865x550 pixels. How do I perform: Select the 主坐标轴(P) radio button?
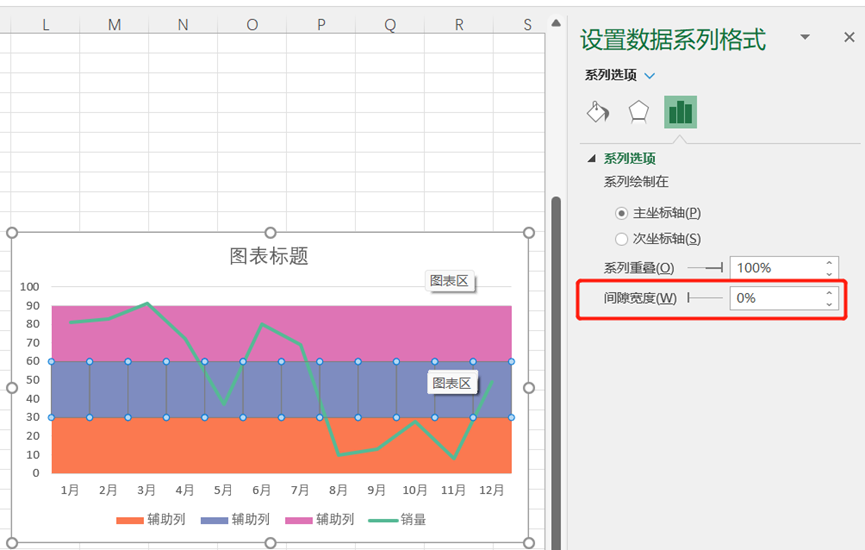pyautogui.click(x=621, y=213)
